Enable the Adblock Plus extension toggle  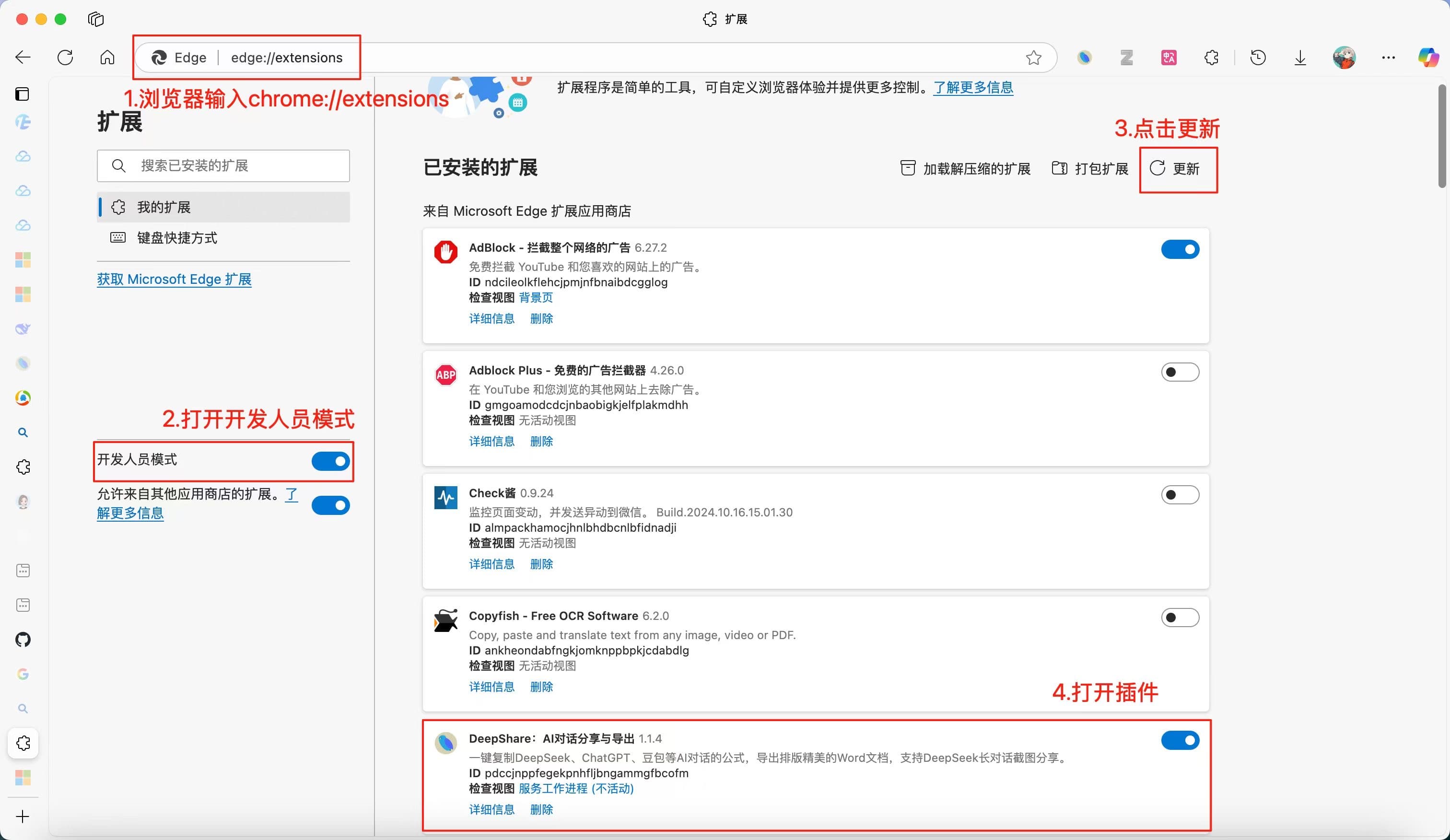click(x=1180, y=372)
